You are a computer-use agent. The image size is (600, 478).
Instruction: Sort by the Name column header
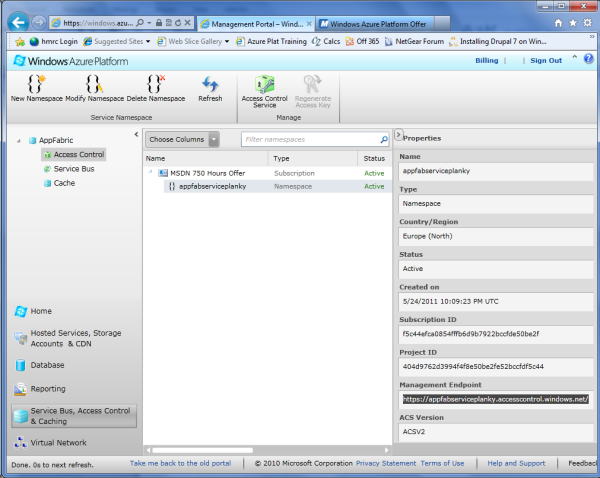[x=206, y=158]
